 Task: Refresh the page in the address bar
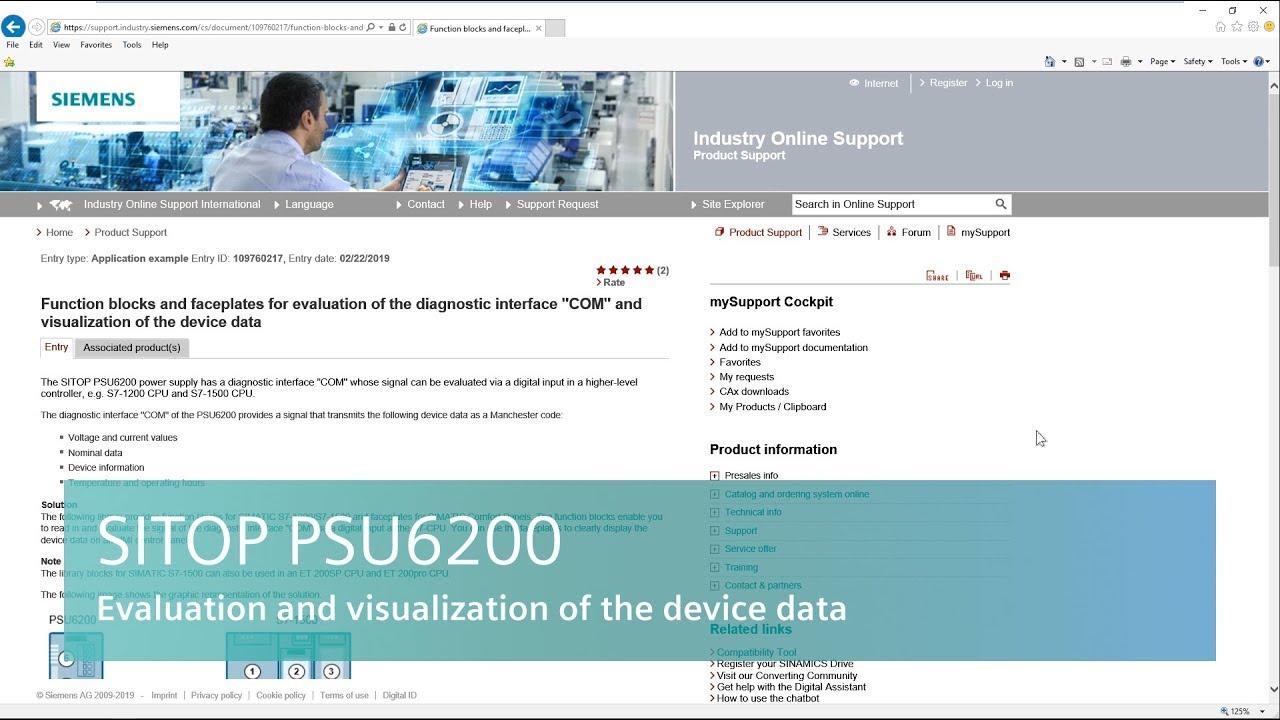pyautogui.click(x=403, y=28)
